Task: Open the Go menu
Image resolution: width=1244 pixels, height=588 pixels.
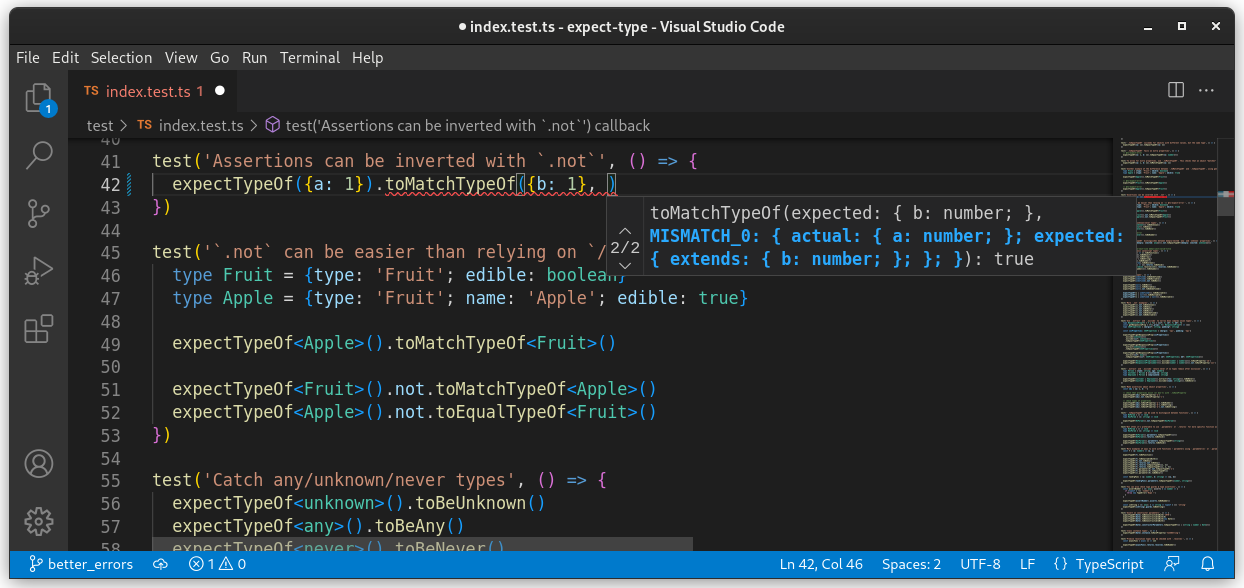Action: (x=220, y=58)
